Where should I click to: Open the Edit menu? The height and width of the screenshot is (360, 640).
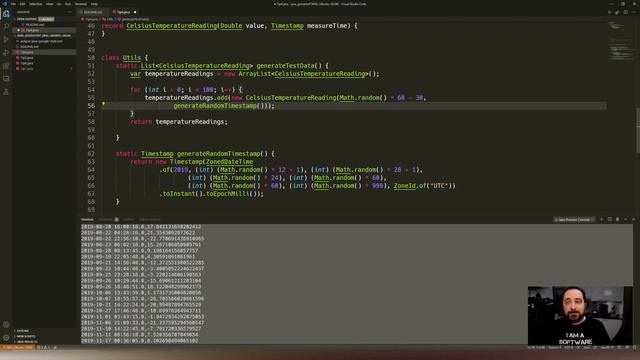click(22, 4)
